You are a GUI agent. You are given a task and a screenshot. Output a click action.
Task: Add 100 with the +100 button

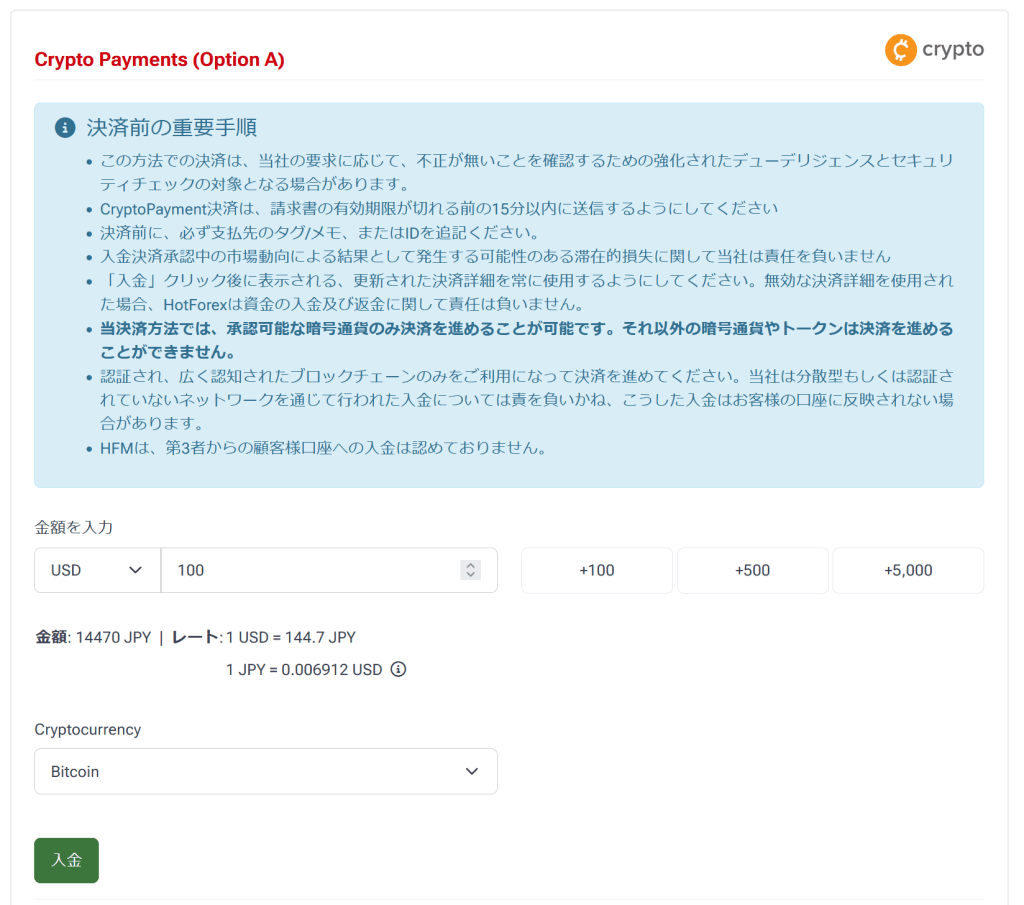(x=597, y=570)
